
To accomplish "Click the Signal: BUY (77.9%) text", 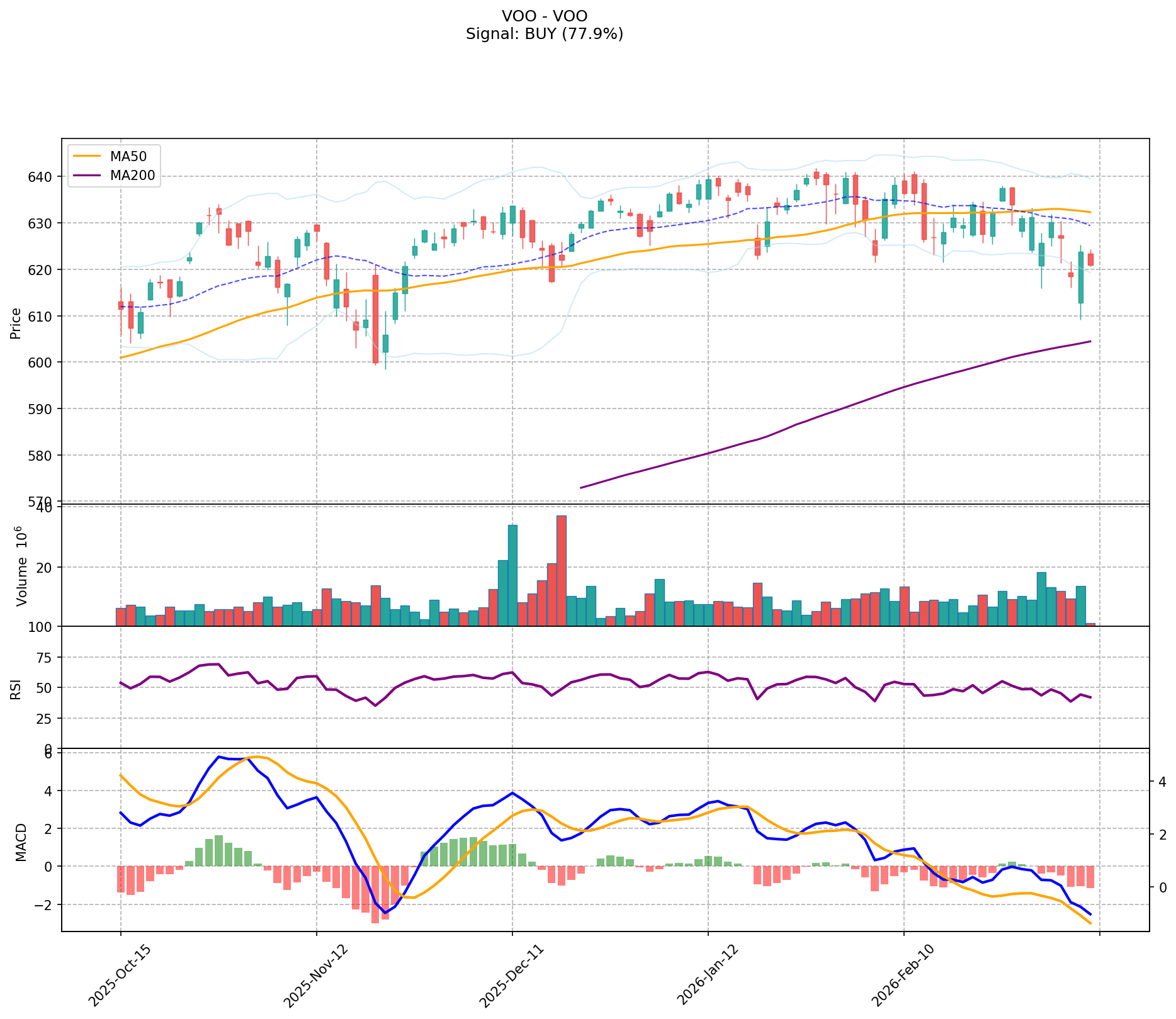I will 544,34.
